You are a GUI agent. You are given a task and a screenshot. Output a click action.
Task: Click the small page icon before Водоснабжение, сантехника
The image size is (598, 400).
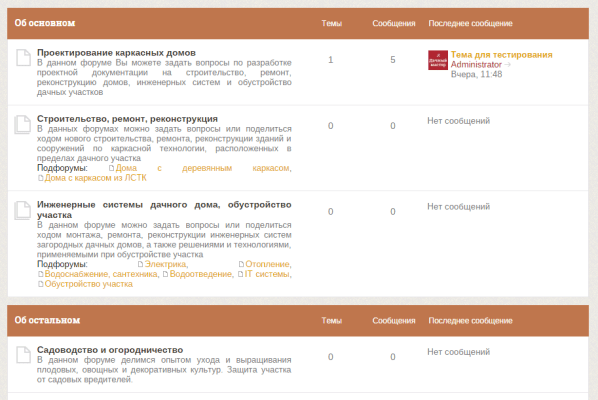point(40,274)
